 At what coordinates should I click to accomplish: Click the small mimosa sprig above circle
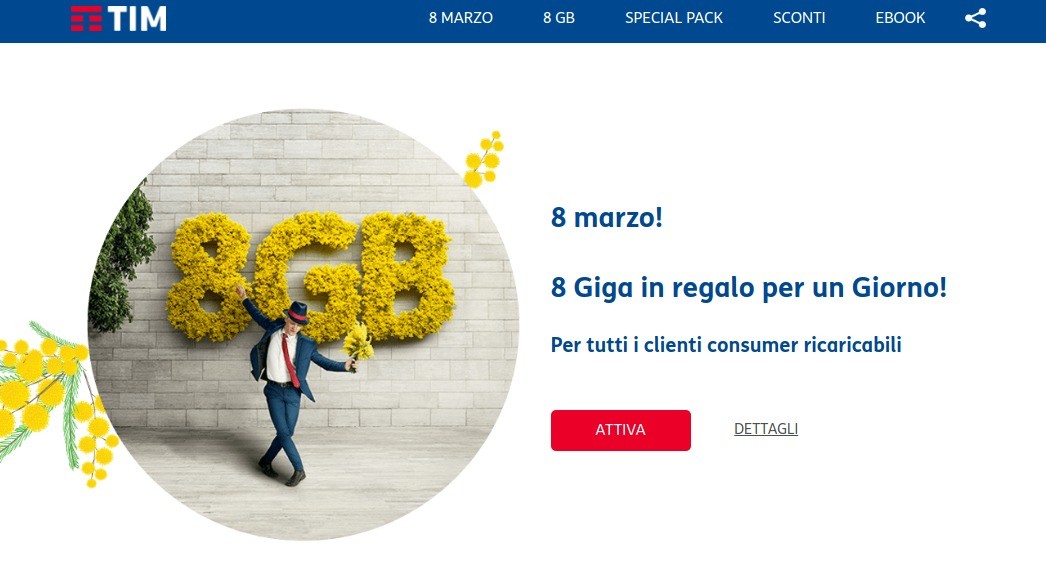484,159
